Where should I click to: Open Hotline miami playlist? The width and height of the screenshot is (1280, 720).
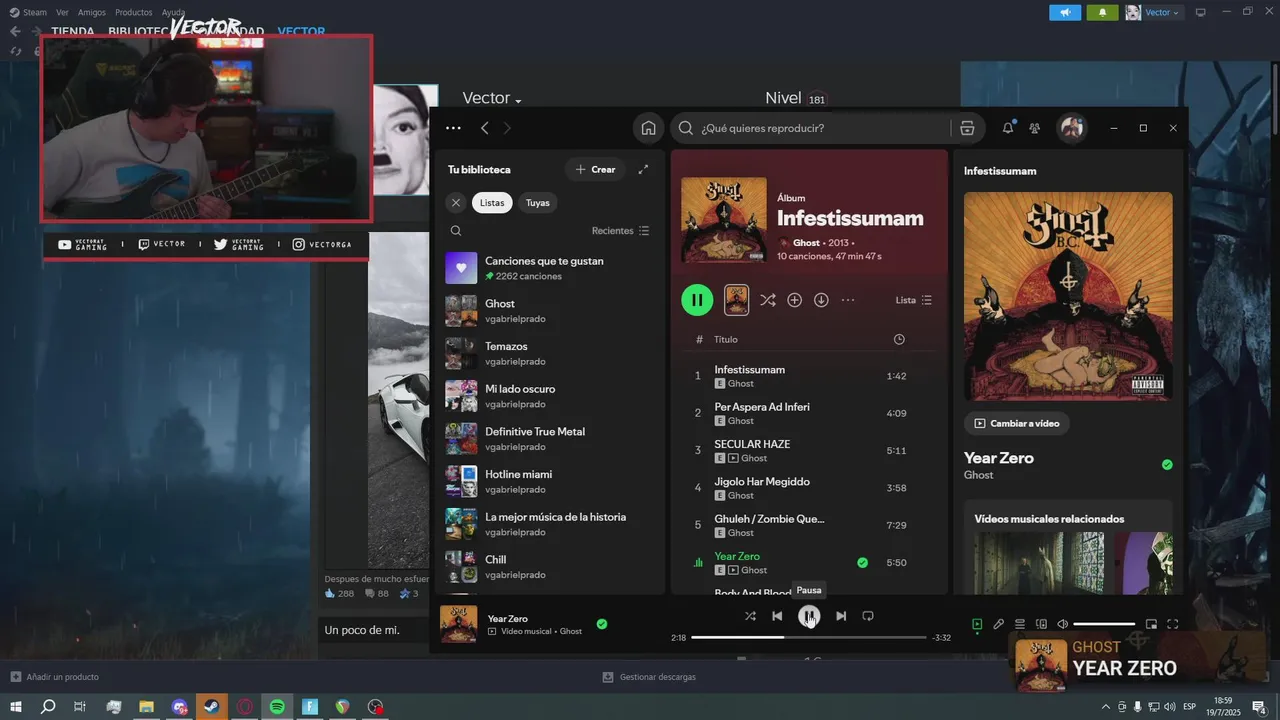(x=550, y=481)
